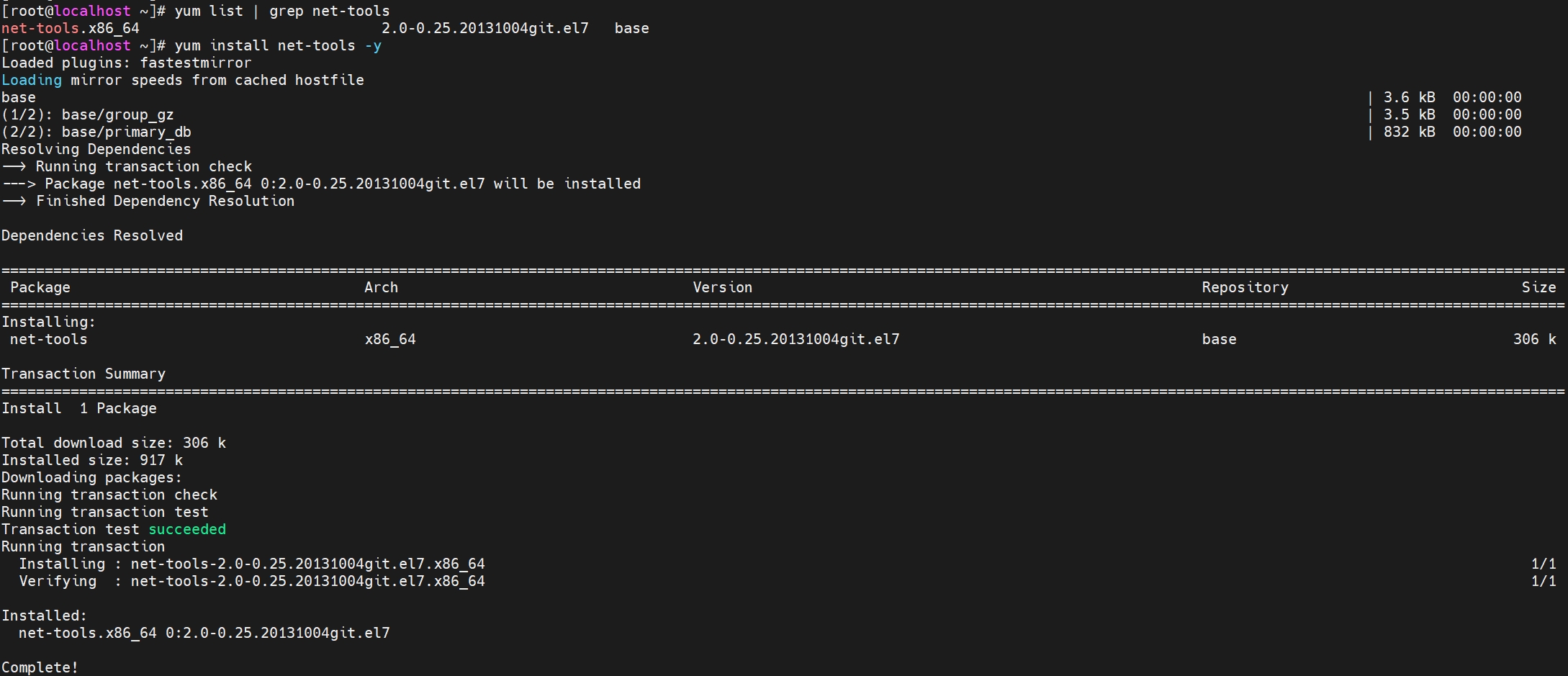Click the 'Version' column header

722,287
